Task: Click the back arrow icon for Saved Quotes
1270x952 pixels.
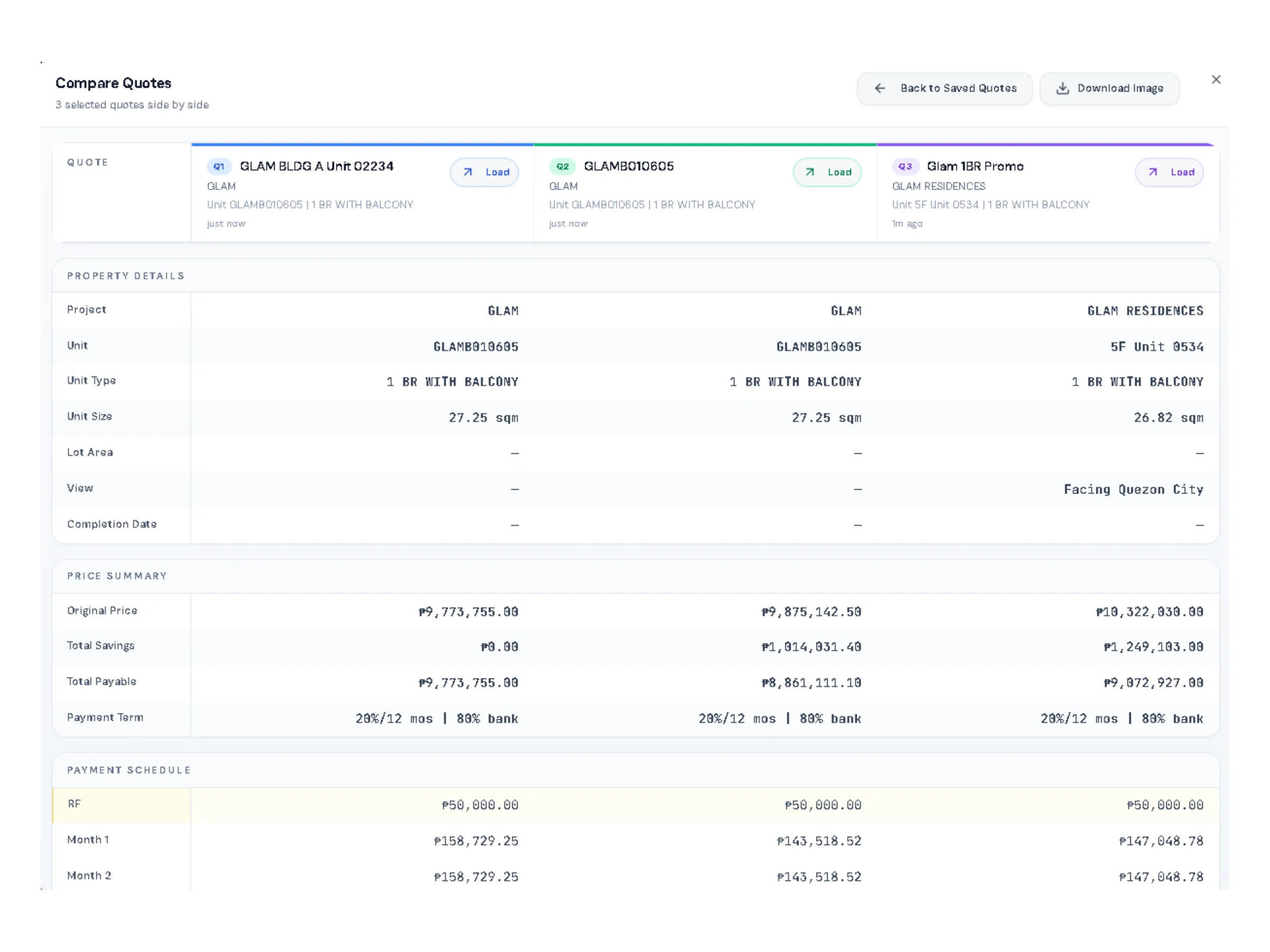Action: 879,88
